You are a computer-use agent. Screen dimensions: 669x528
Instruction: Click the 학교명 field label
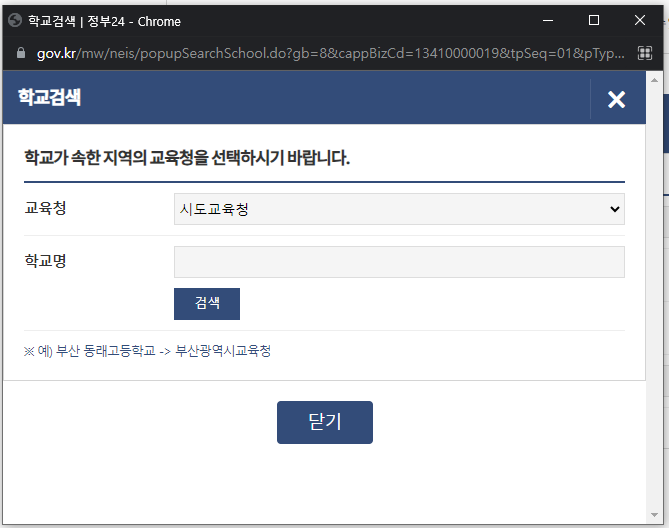pyautogui.click(x=45, y=261)
